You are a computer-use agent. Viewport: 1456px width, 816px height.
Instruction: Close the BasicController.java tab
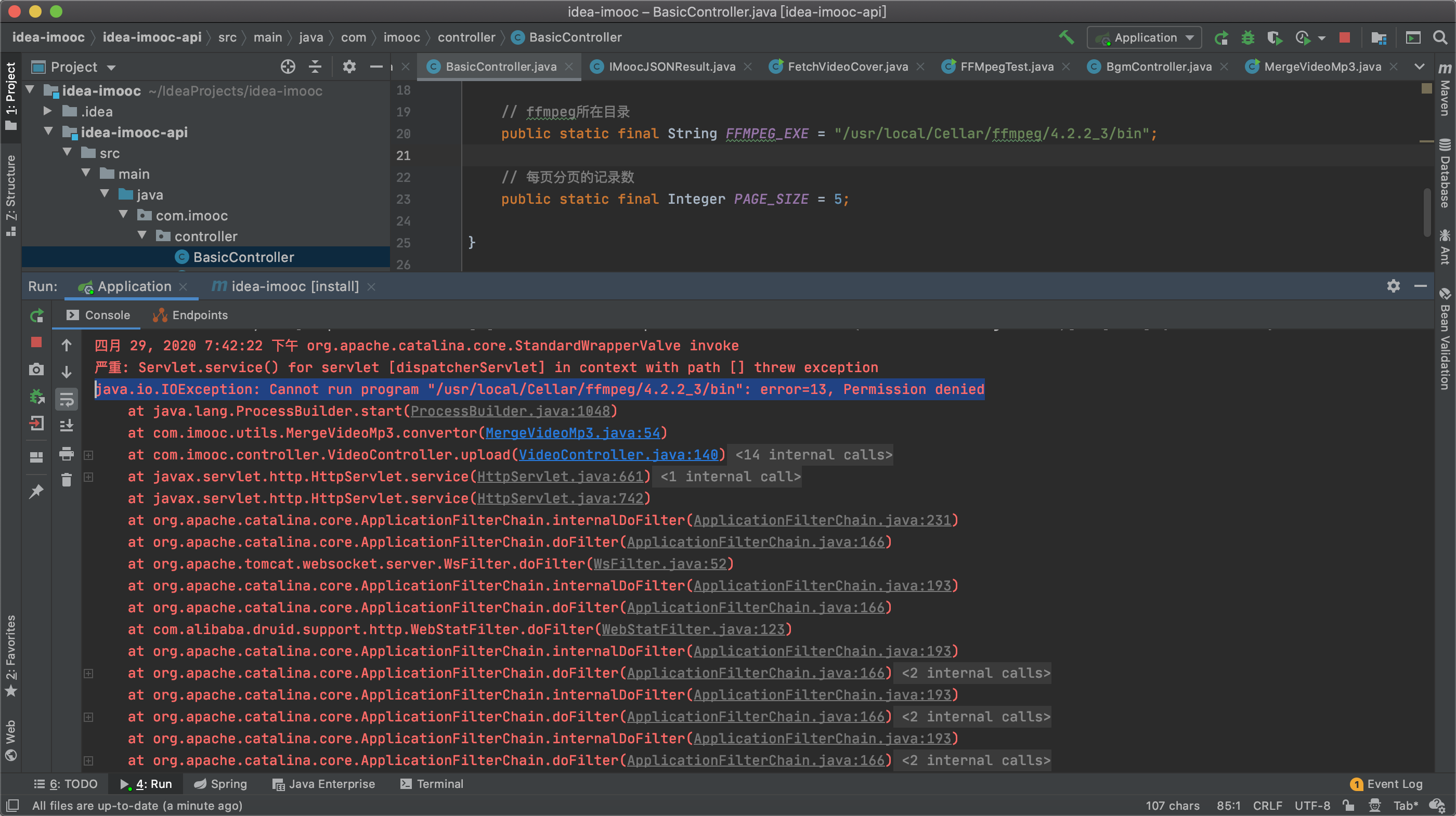pyautogui.click(x=568, y=67)
